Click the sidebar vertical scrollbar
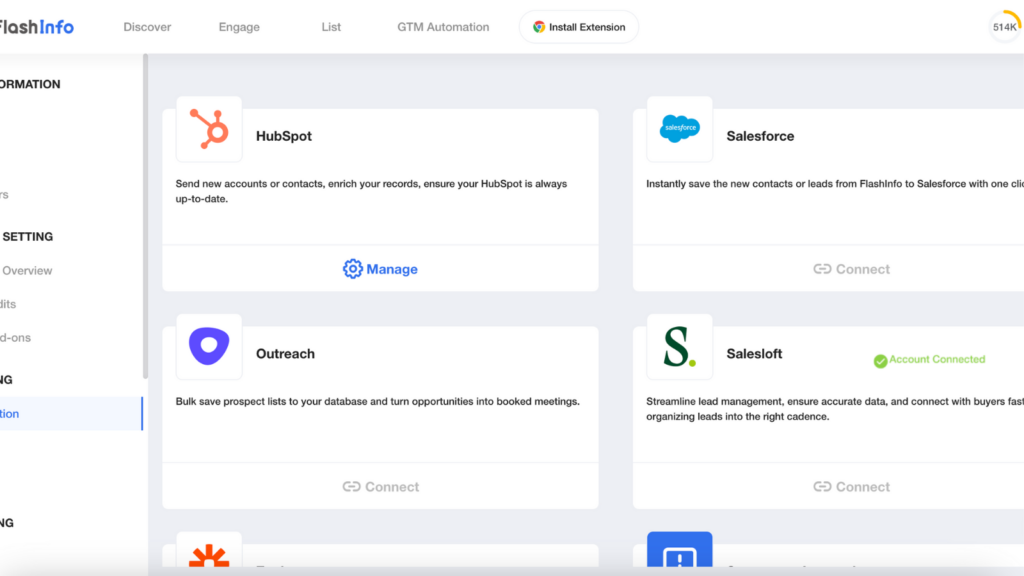The height and width of the screenshot is (576, 1024). tap(145, 216)
